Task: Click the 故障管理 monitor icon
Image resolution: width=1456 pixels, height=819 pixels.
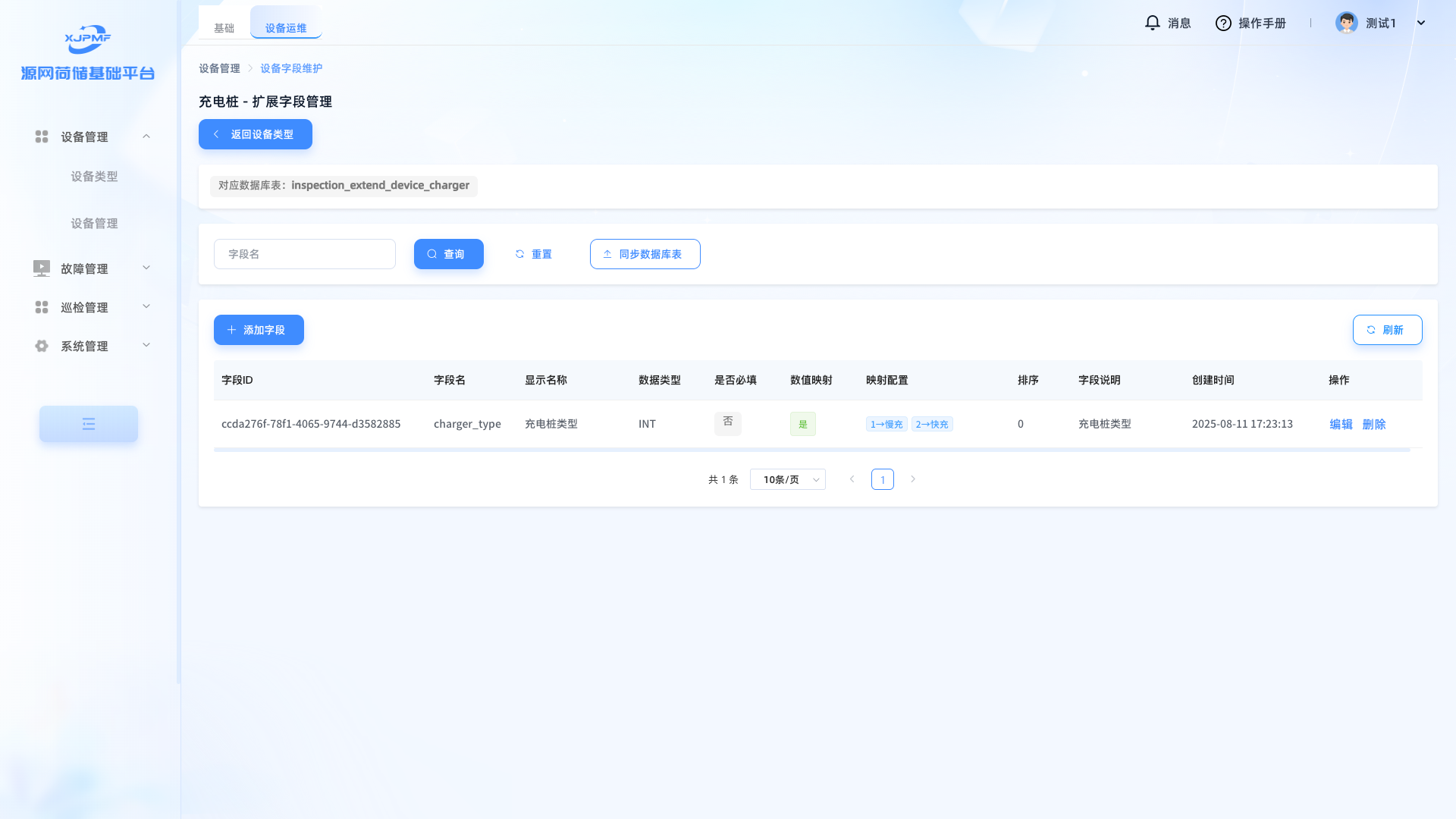Action: pyautogui.click(x=42, y=268)
